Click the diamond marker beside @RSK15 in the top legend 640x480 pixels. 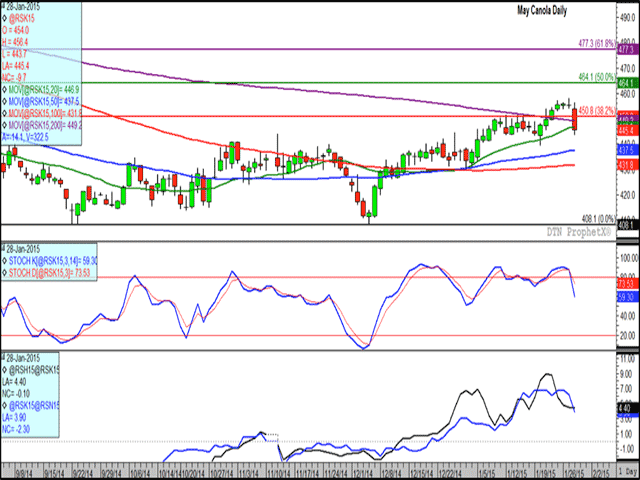pos(4,19)
